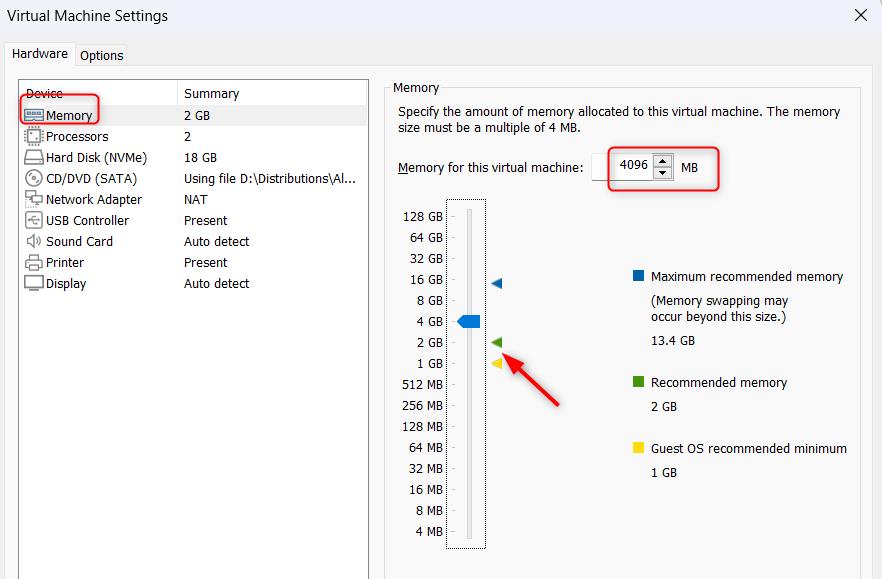Click the 4 MB slider scale label
This screenshot has height=579, width=882.
tap(429, 532)
